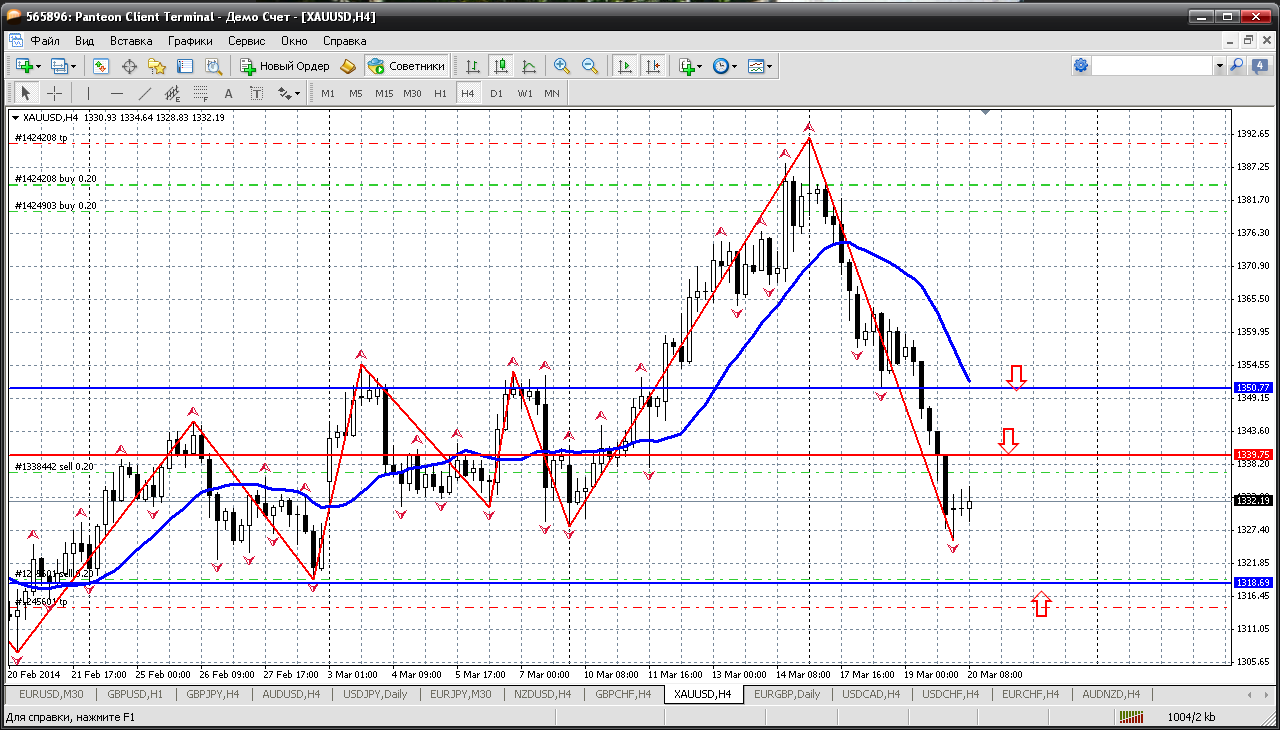Zoom in on the chart

(x=562, y=66)
